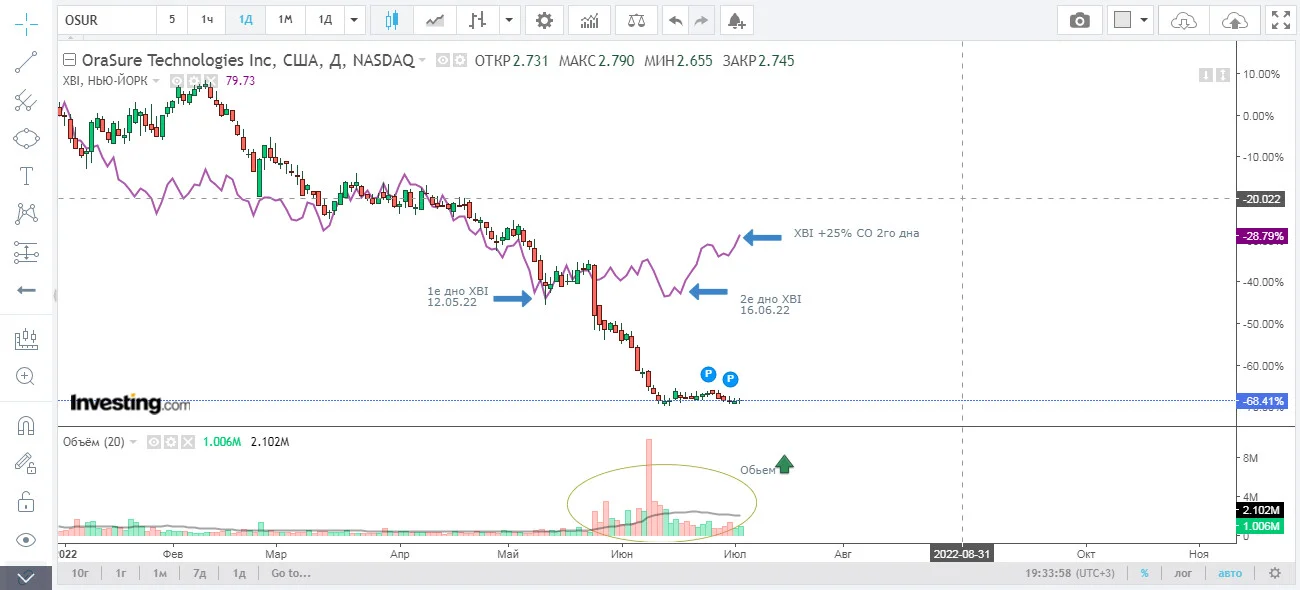Open the layout dropdown arrow
The image size is (1300, 590).
click(x=1145, y=19)
